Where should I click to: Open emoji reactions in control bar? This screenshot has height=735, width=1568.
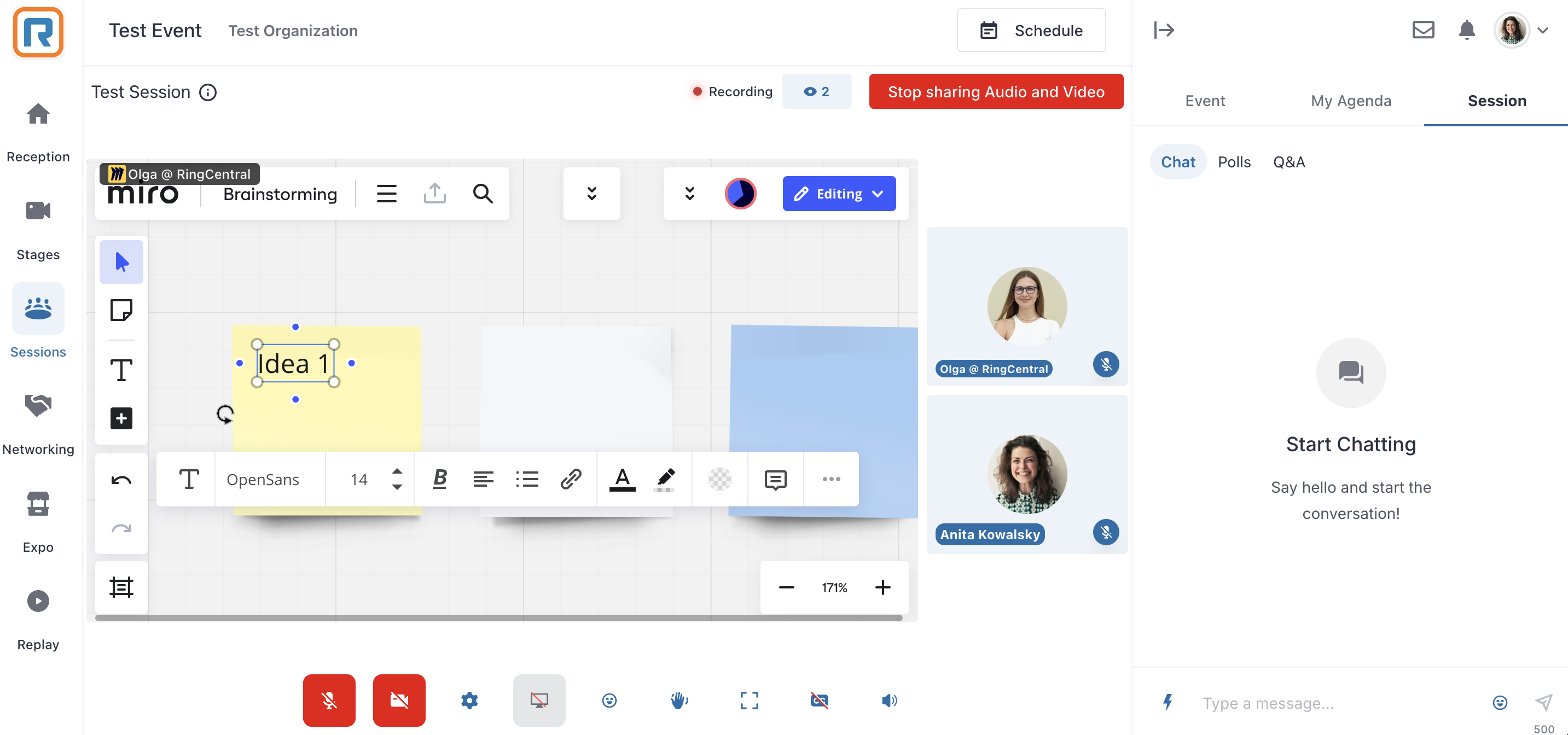coord(609,701)
